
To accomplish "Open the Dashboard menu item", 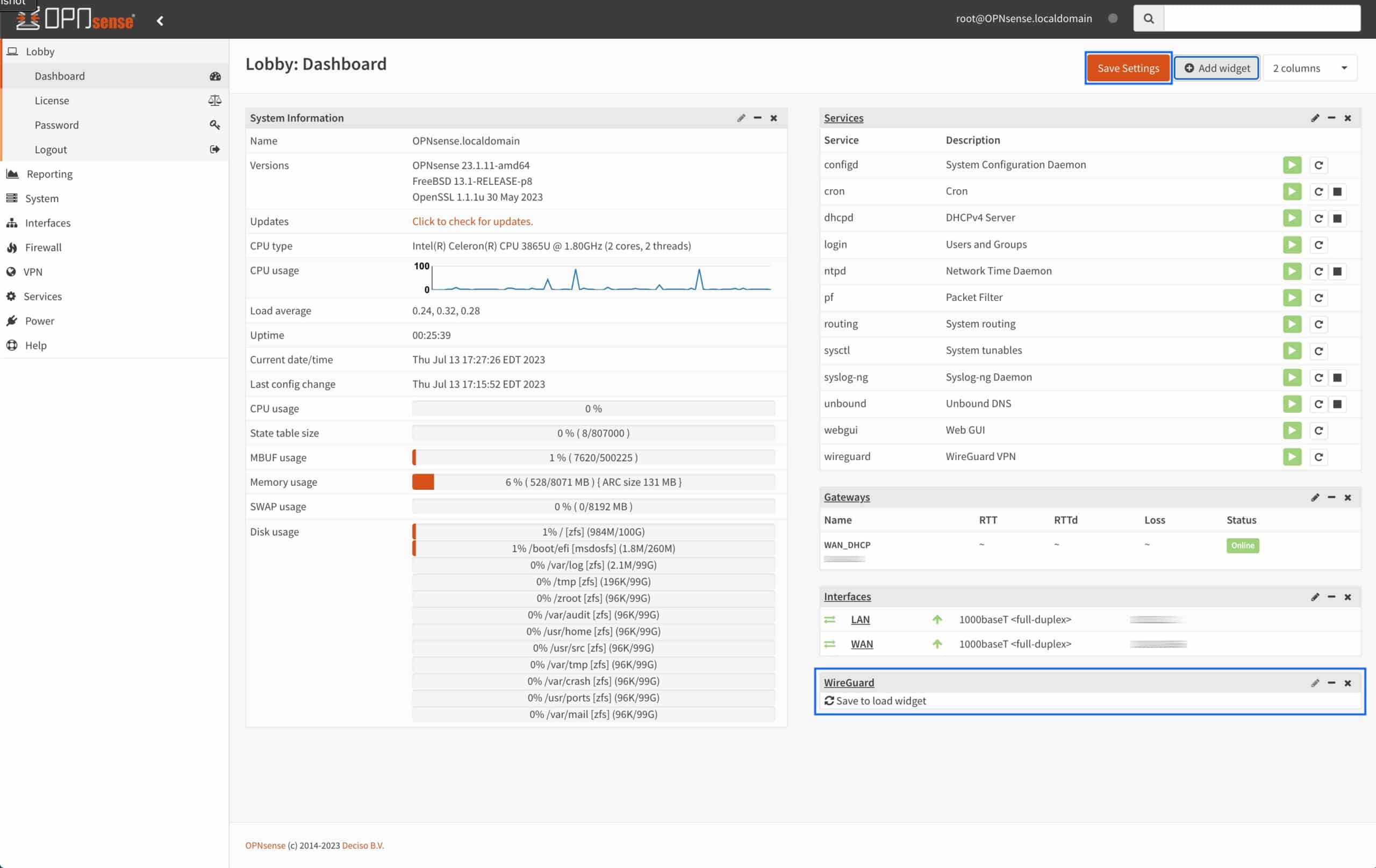I will (114, 76).
